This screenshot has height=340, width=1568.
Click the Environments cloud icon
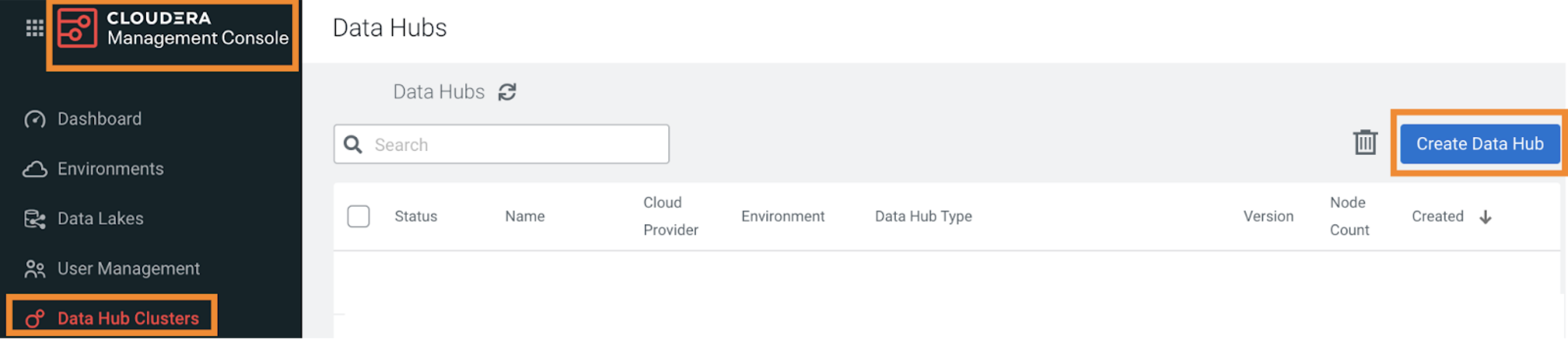(x=35, y=169)
